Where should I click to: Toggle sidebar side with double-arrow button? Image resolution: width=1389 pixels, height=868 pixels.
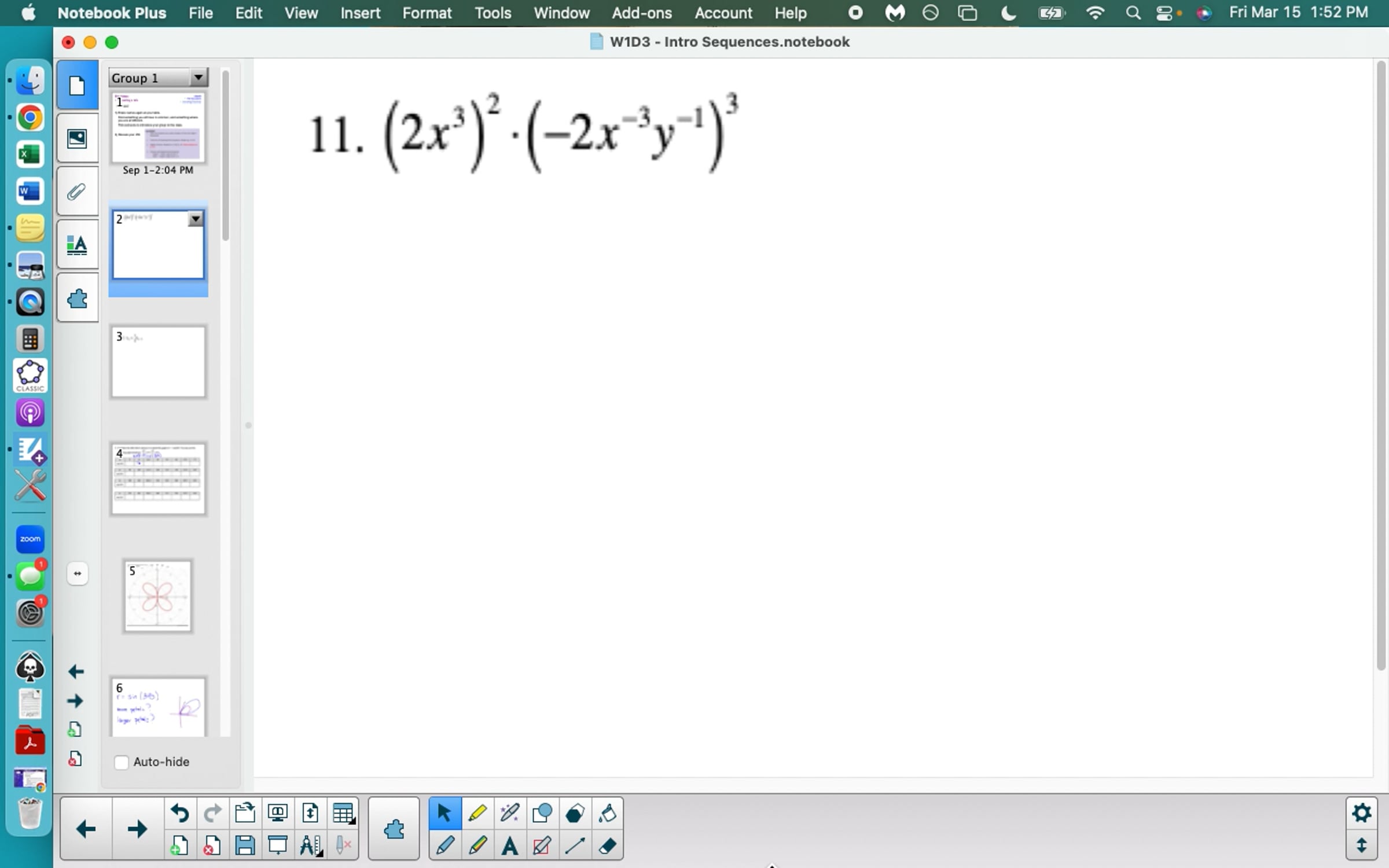[x=78, y=573]
